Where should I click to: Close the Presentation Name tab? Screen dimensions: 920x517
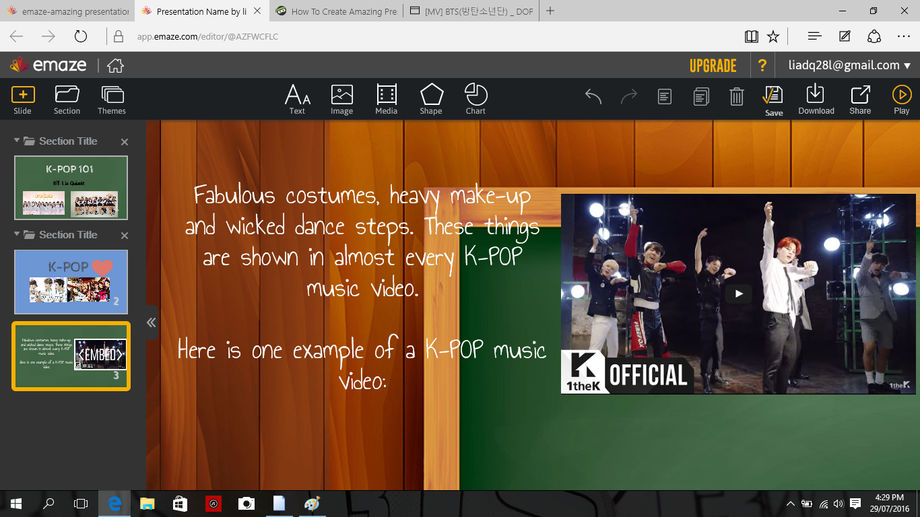pyautogui.click(x=258, y=11)
